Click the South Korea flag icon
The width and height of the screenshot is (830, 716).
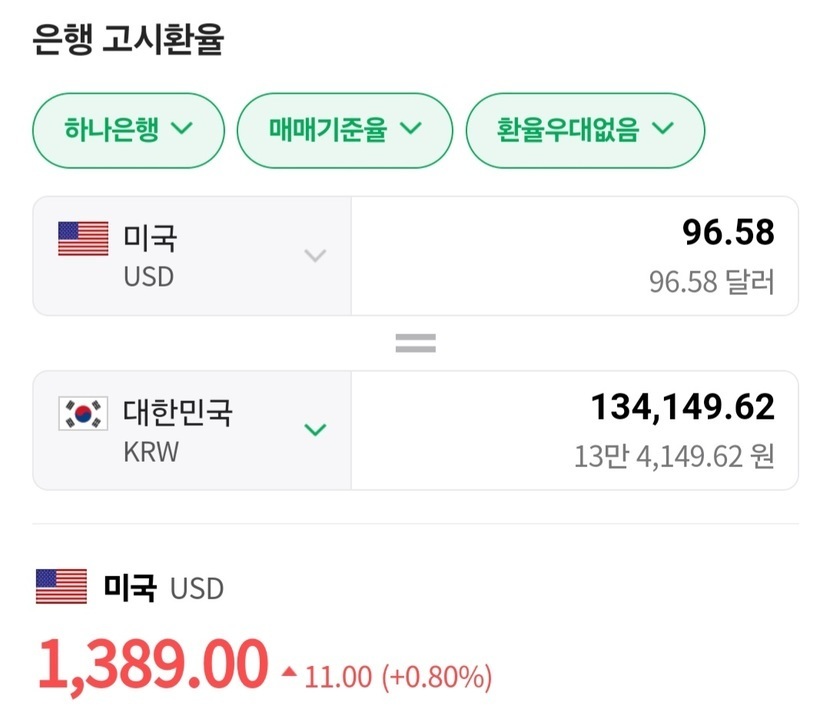tap(83, 413)
